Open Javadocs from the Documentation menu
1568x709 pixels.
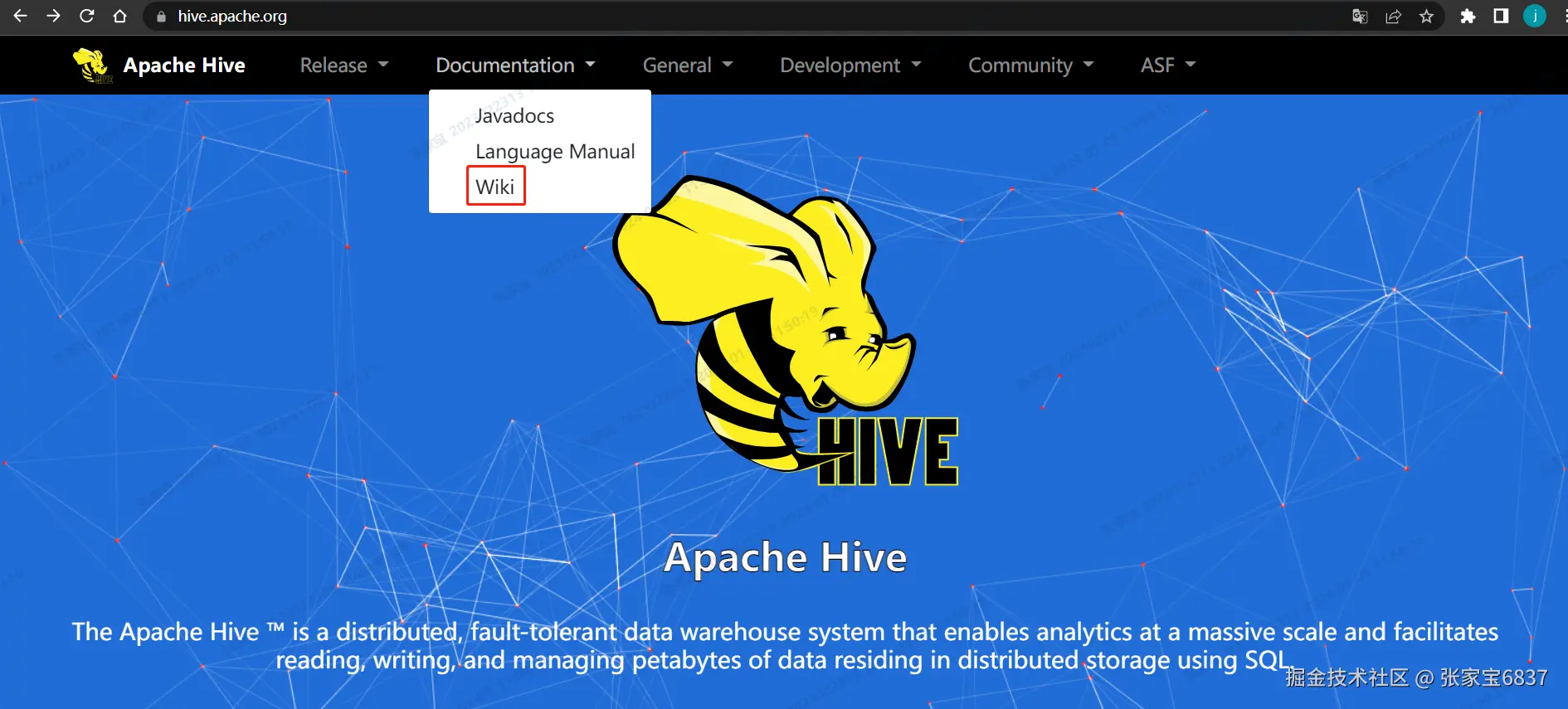(514, 116)
